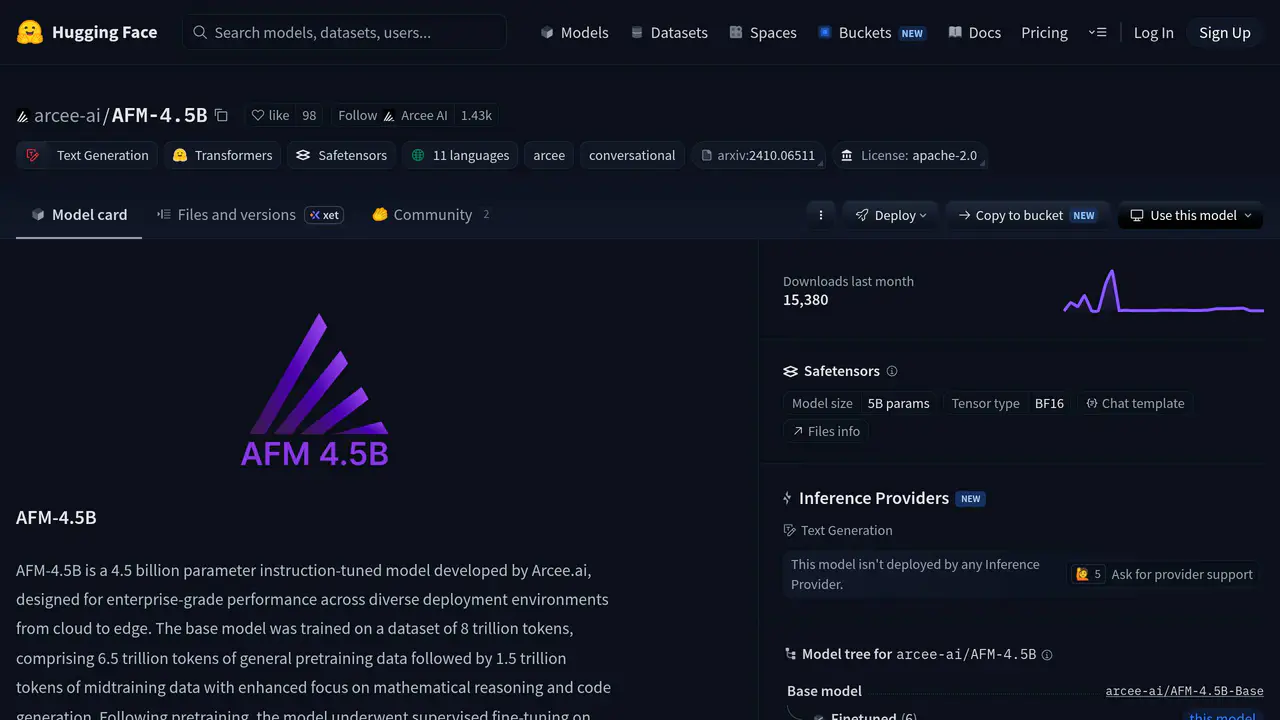Expand the Deploy dropdown
Screen dimensions: 1280x720
tap(890, 215)
